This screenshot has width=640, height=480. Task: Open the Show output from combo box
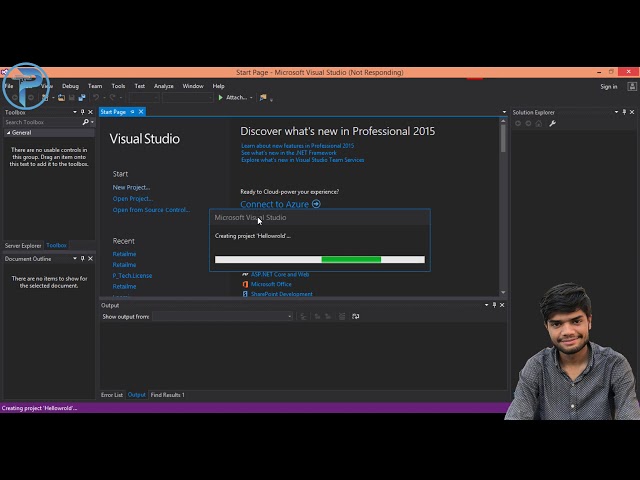click(222, 316)
